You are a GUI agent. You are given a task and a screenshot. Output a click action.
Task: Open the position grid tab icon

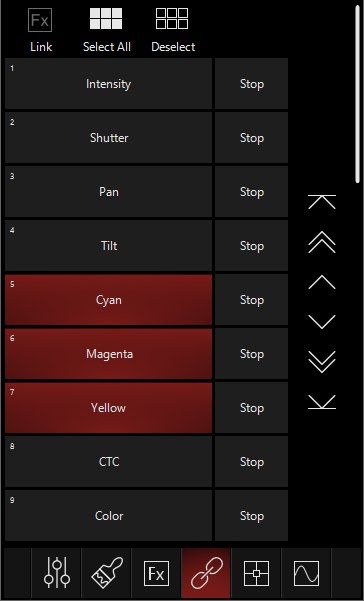coord(256,573)
